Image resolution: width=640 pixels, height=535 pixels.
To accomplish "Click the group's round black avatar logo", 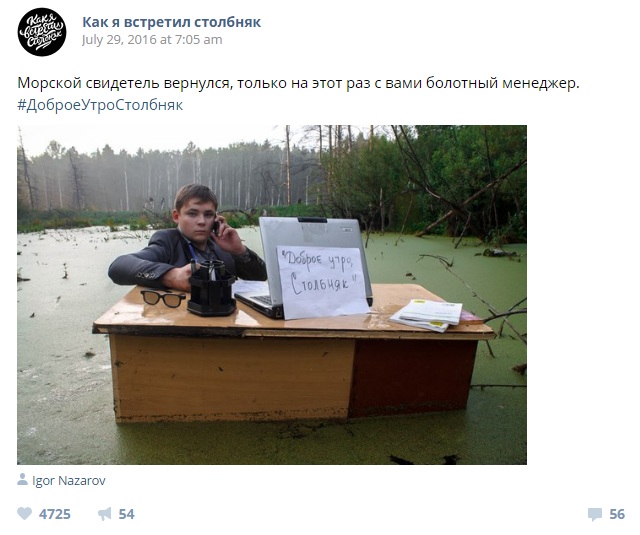I will coord(42,32).
